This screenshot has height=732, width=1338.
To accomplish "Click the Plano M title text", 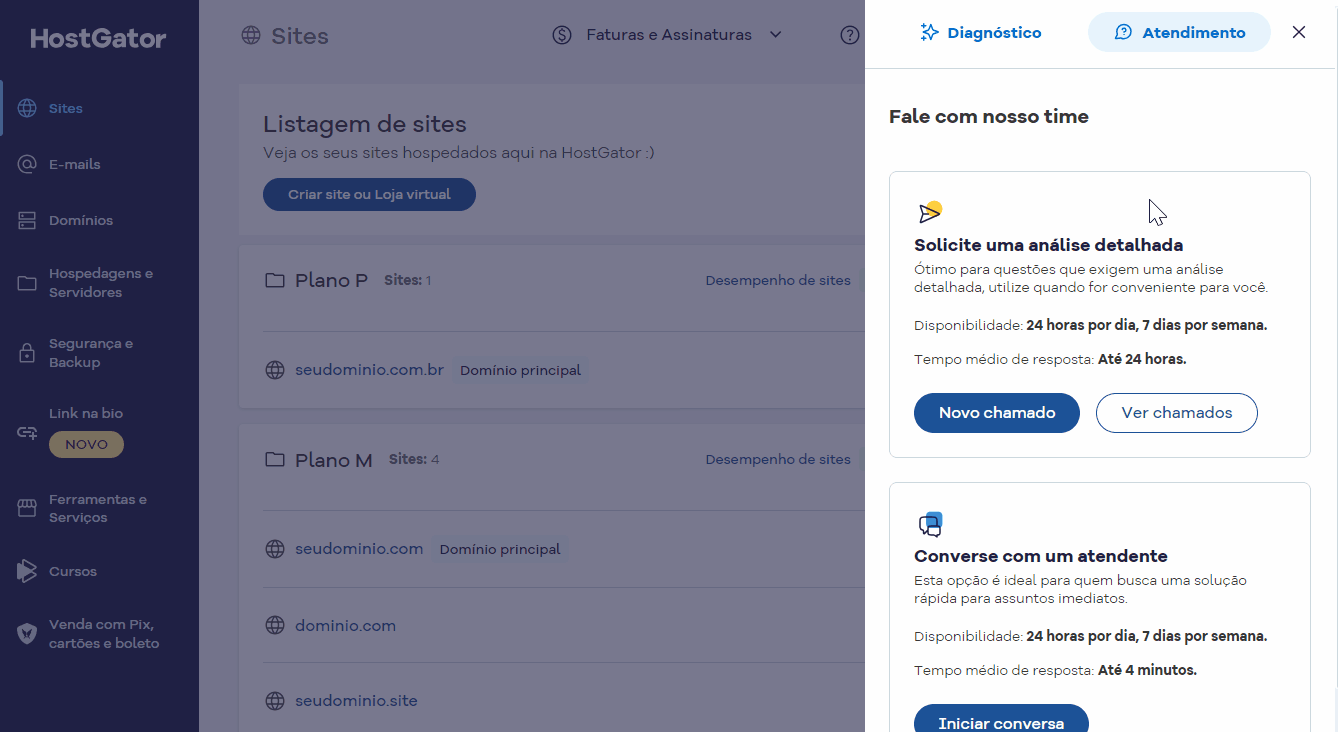I will click(x=334, y=460).
